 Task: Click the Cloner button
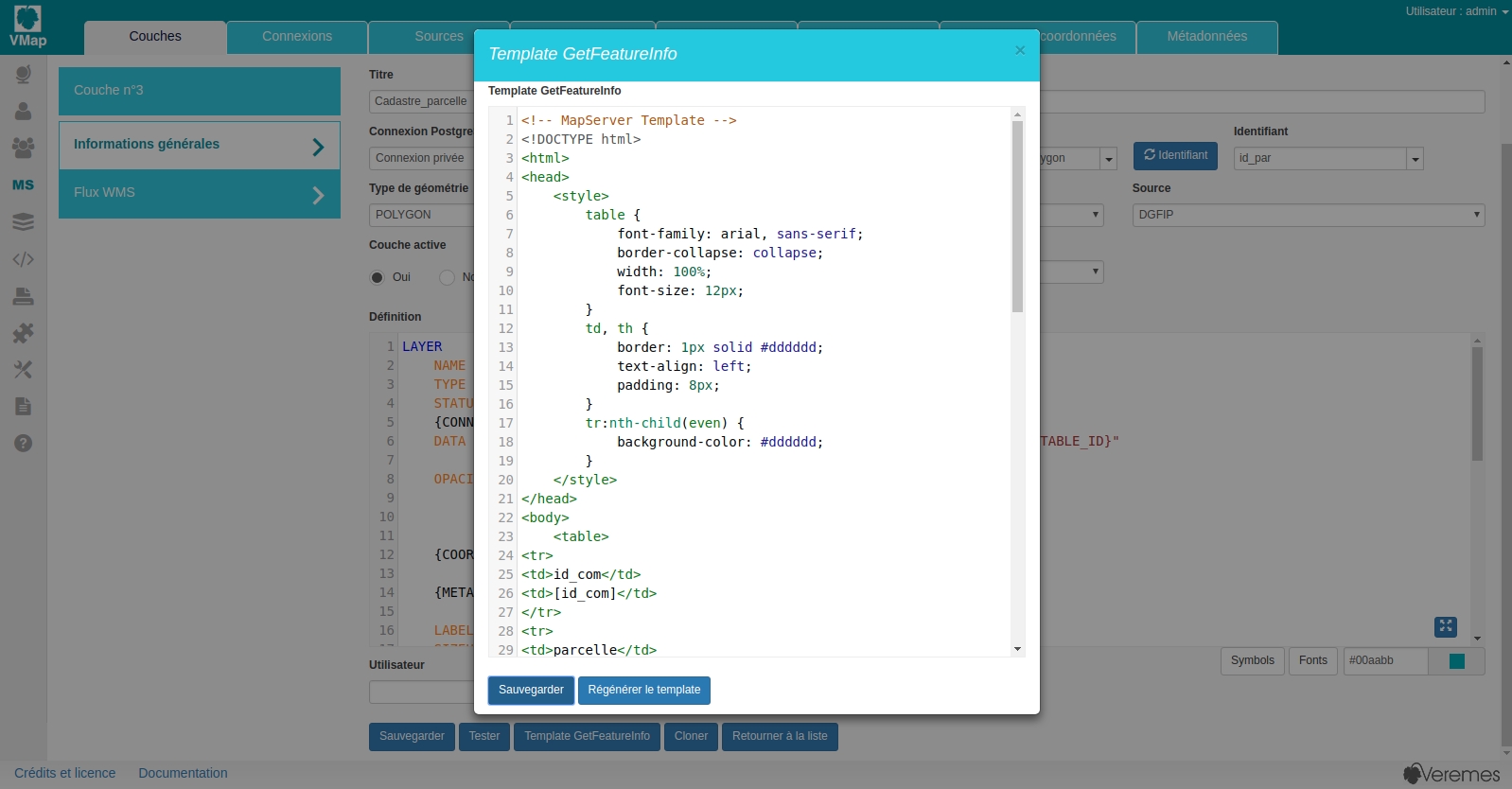[x=691, y=737]
